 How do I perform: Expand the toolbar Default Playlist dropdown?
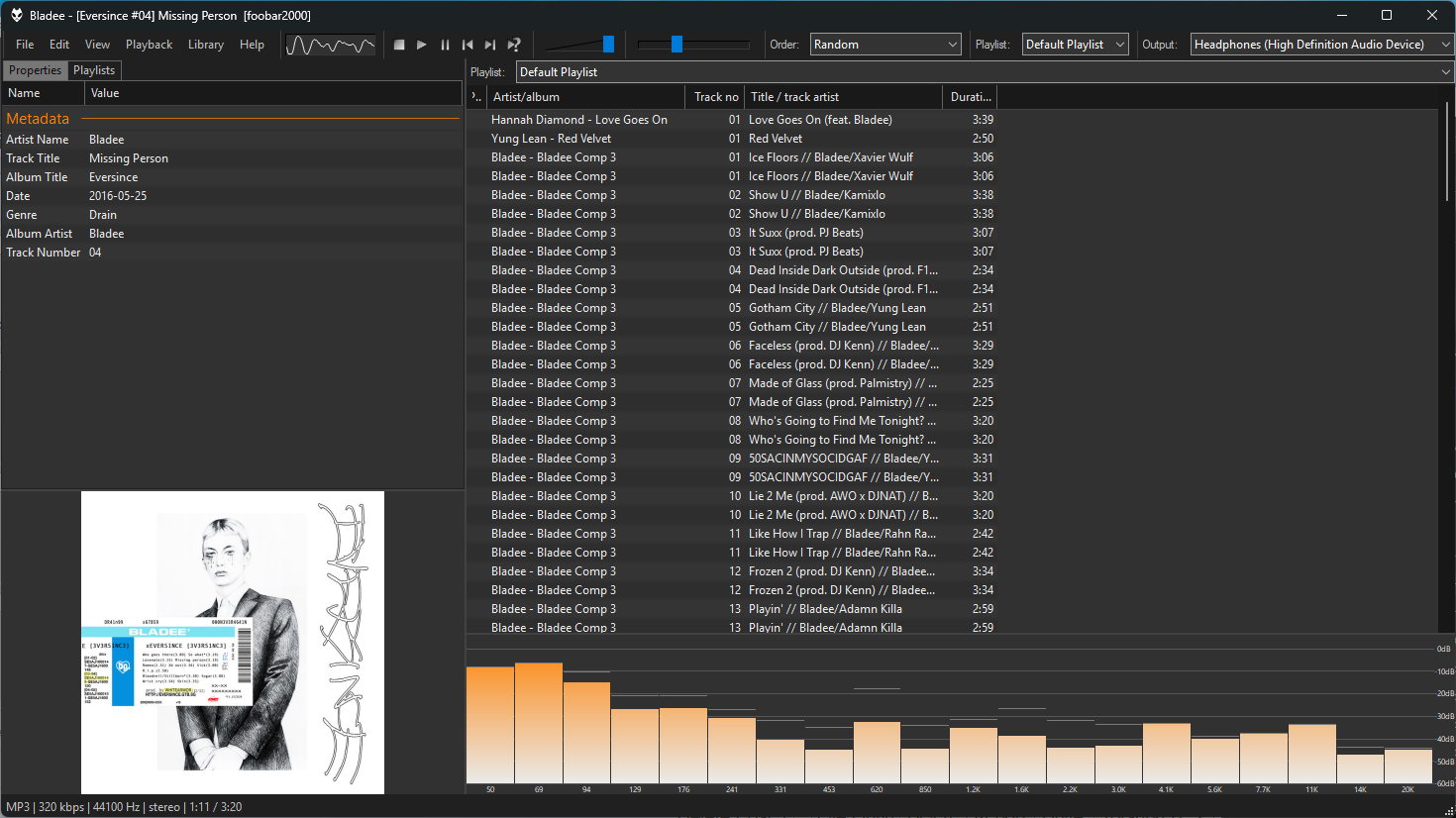[x=1075, y=45]
